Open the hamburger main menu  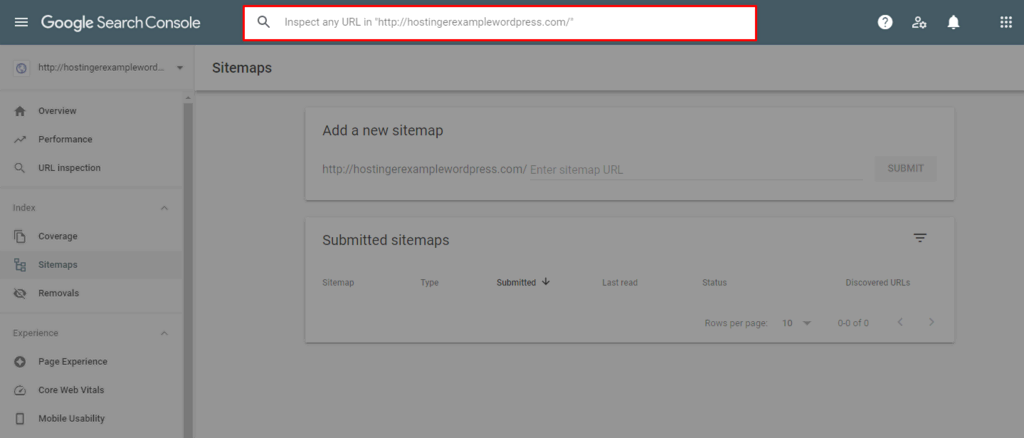pyautogui.click(x=22, y=23)
